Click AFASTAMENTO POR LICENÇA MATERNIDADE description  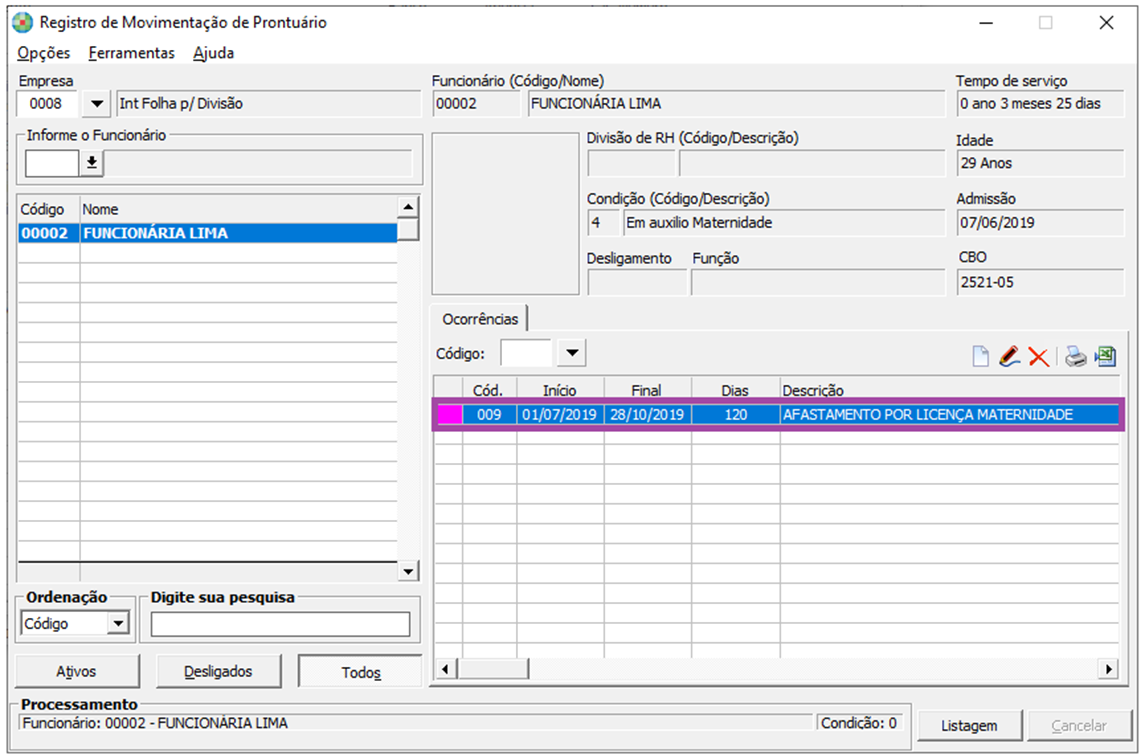(x=927, y=414)
